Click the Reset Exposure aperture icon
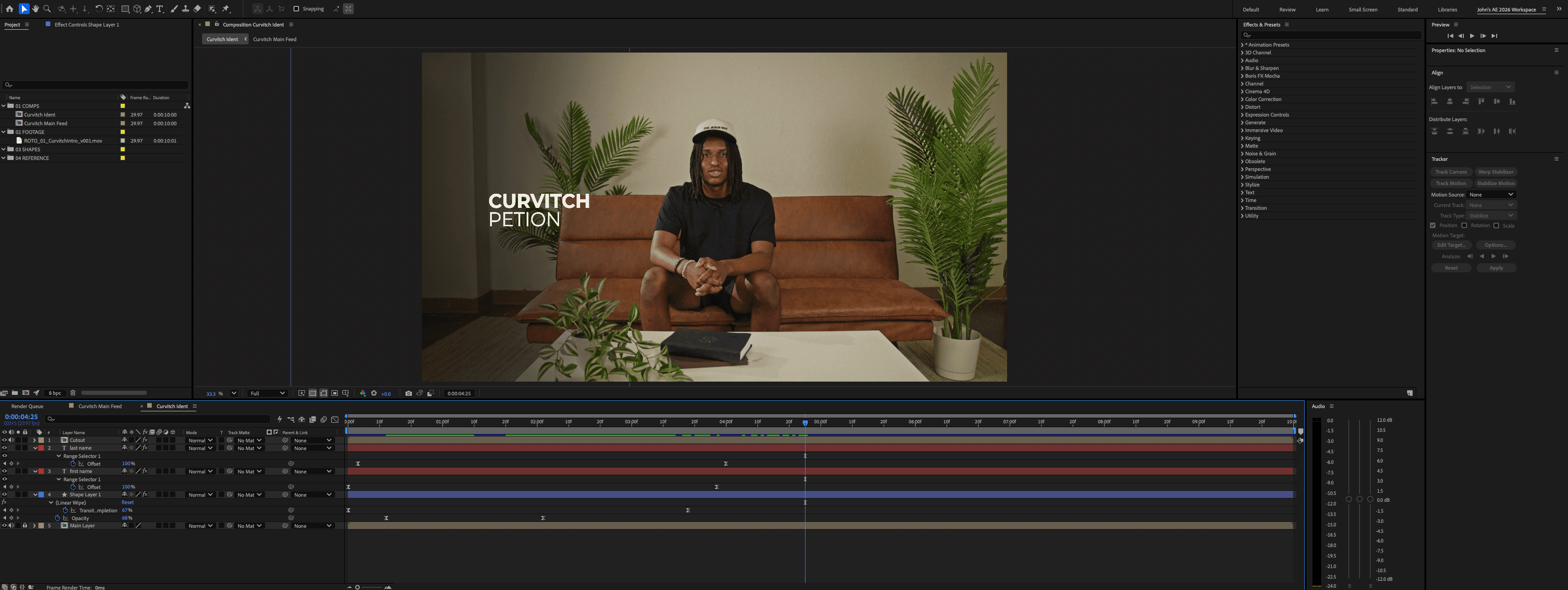1568x590 pixels. 374,393
